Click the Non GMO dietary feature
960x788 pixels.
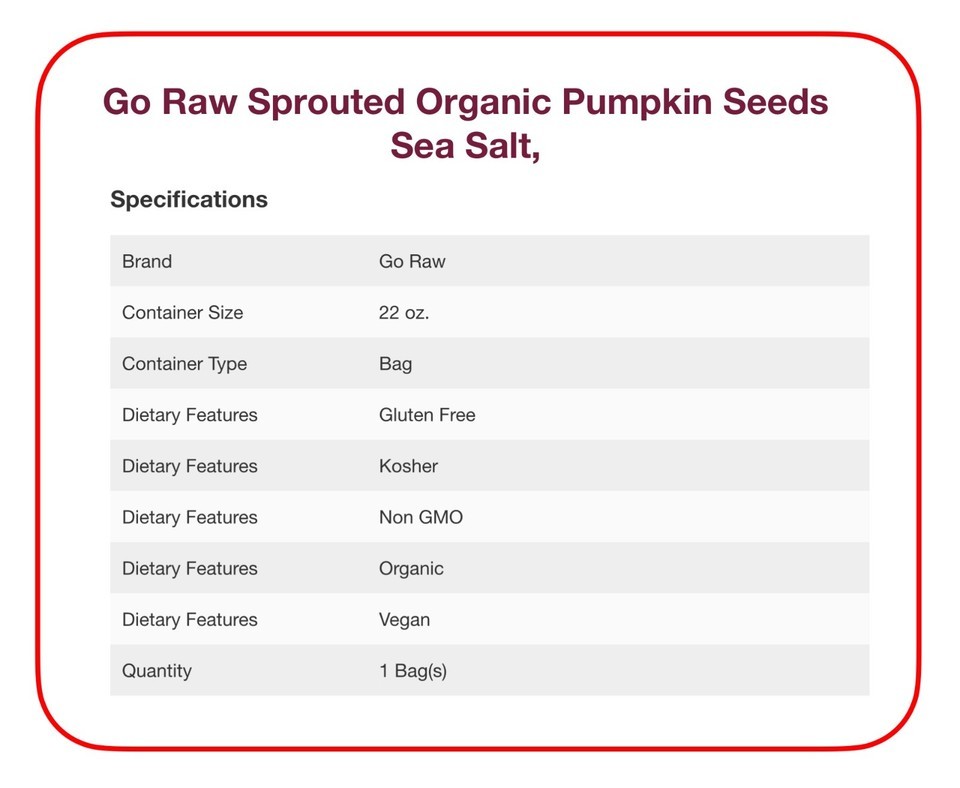(421, 517)
